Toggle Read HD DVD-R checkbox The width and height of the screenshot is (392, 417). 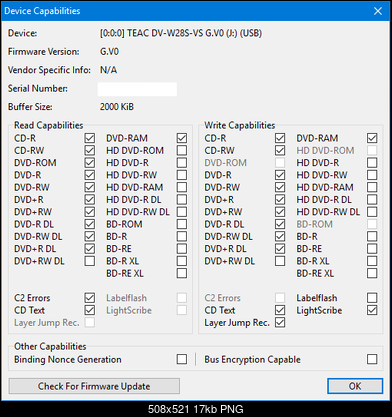pos(182,163)
